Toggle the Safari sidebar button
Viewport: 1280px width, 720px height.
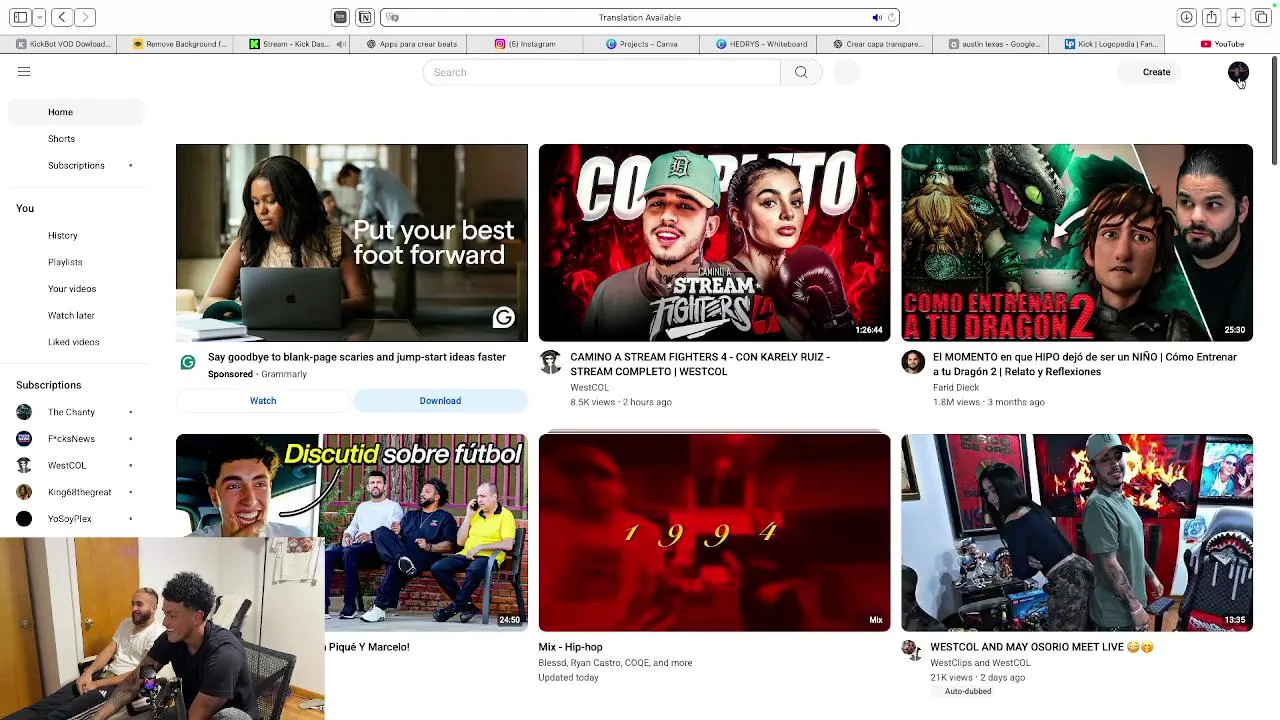coord(20,17)
